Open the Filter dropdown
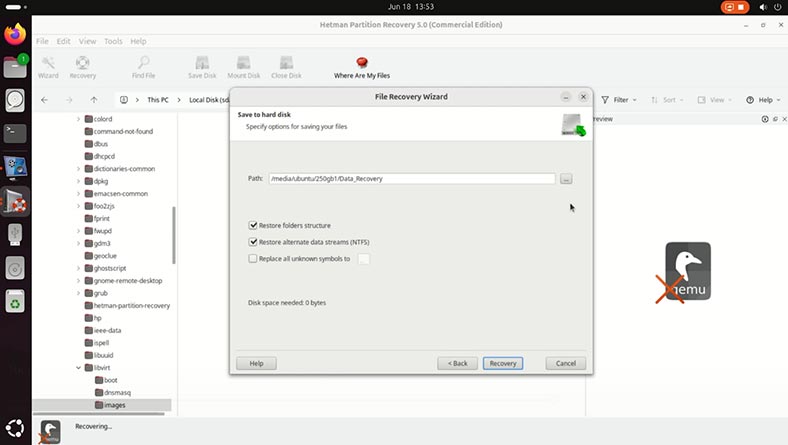This screenshot has height=445, width=788. pos(619,100)
